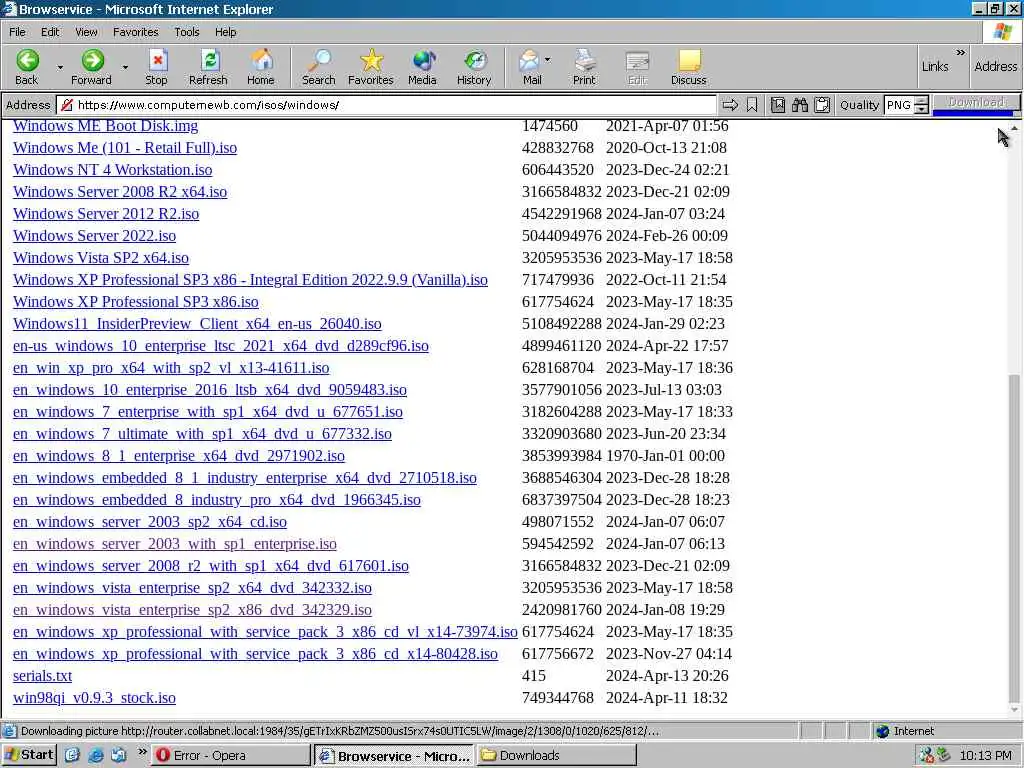Open the Tools menu
Viewport: 1024px width, 768px height.
(187, 32)
